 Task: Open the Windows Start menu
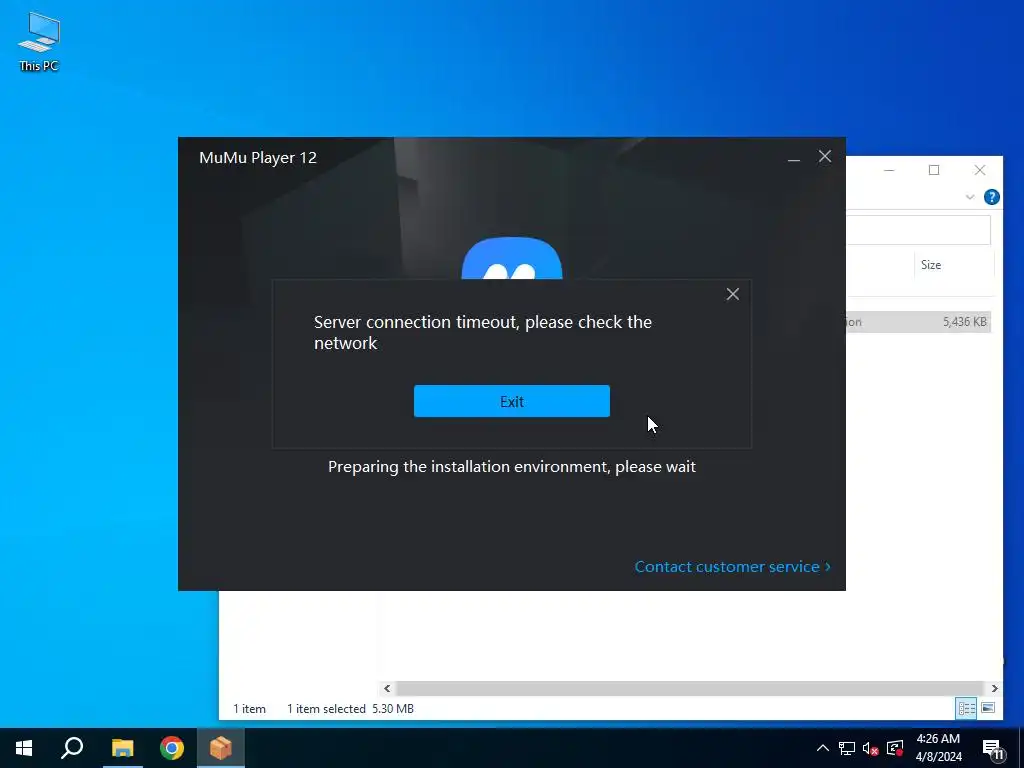tap(24, 748)
